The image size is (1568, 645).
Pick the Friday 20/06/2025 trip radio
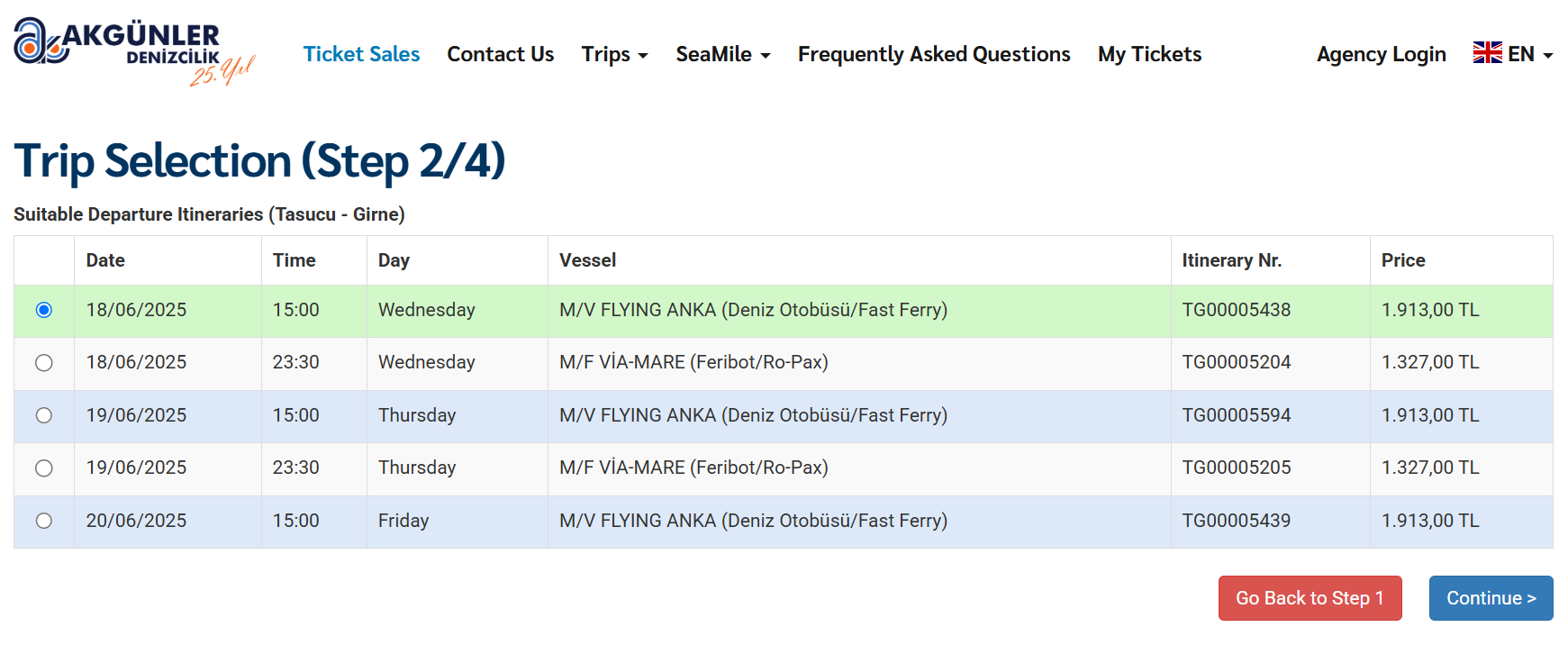[x=44, y=521]
